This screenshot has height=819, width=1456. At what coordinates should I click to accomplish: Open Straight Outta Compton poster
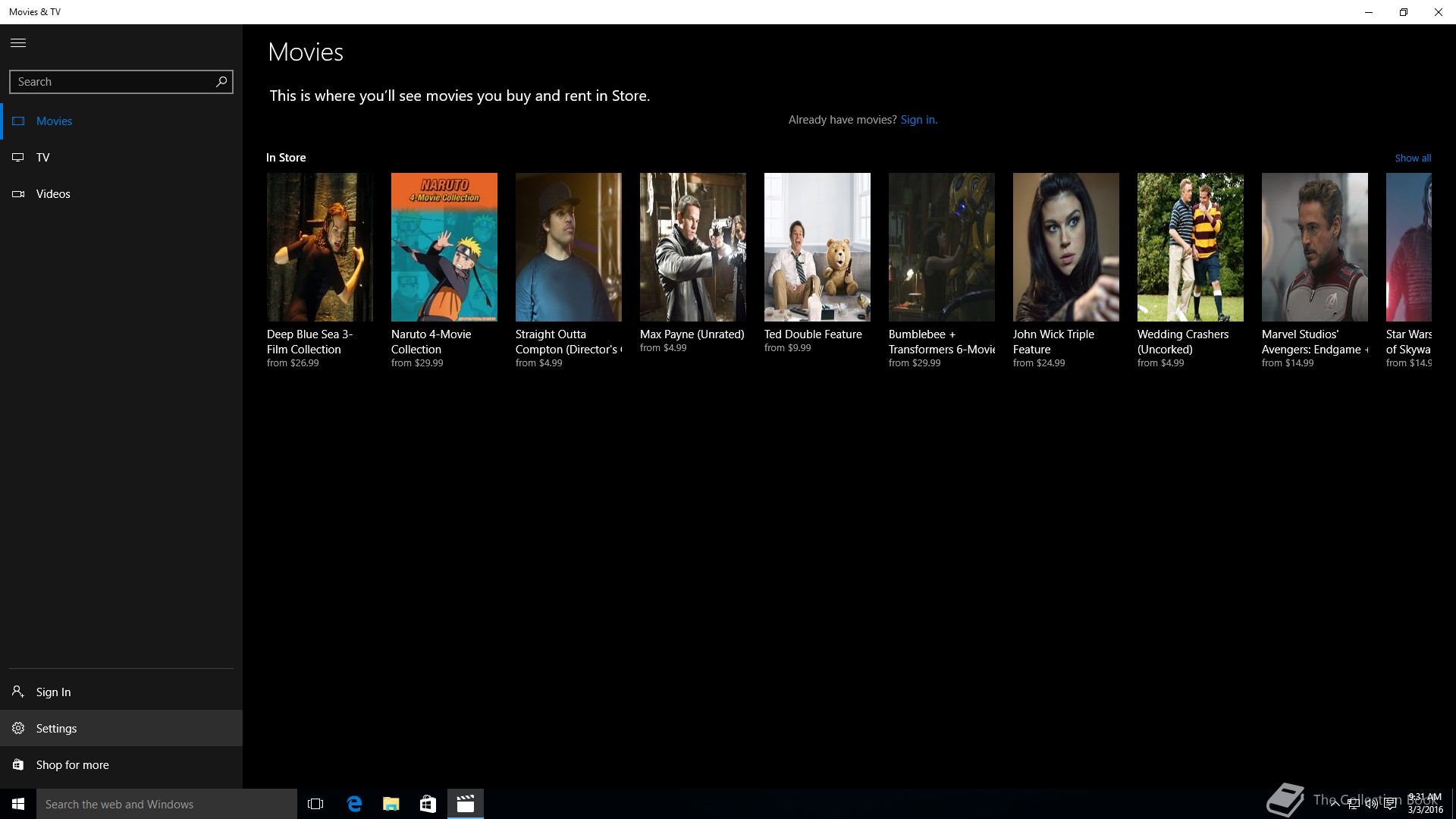(569, 247)
